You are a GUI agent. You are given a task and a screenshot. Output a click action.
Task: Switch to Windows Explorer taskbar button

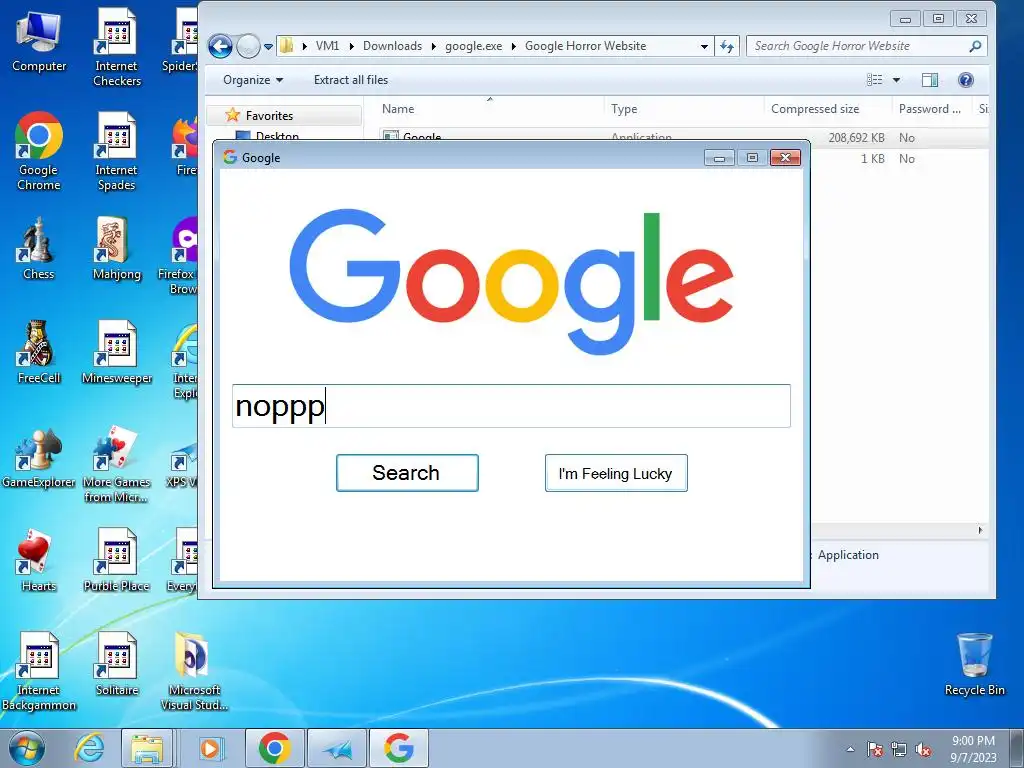coord(147,748)
